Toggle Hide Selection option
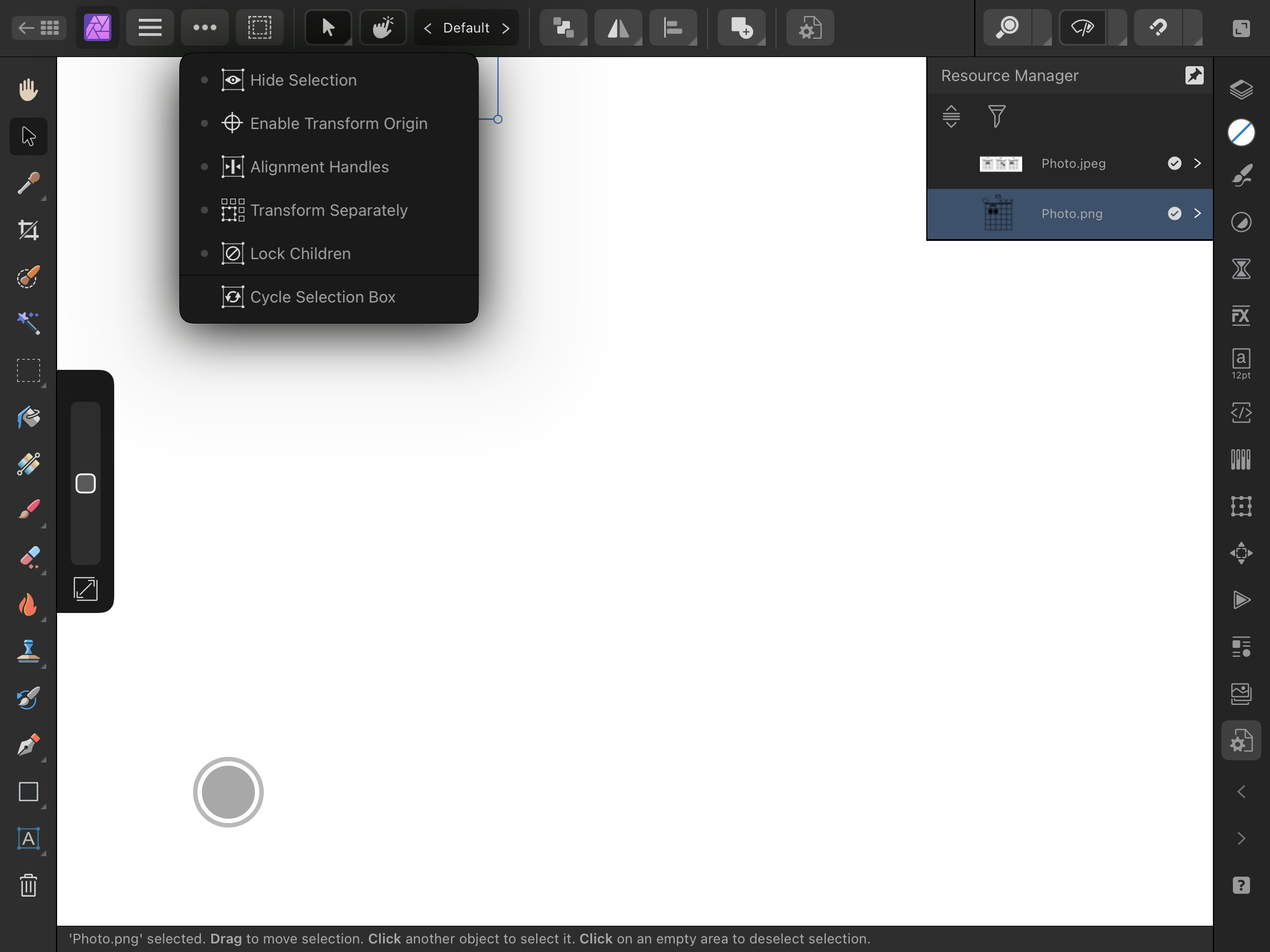This screenshot has width=1270, height=952. click(x=303, y=80)
